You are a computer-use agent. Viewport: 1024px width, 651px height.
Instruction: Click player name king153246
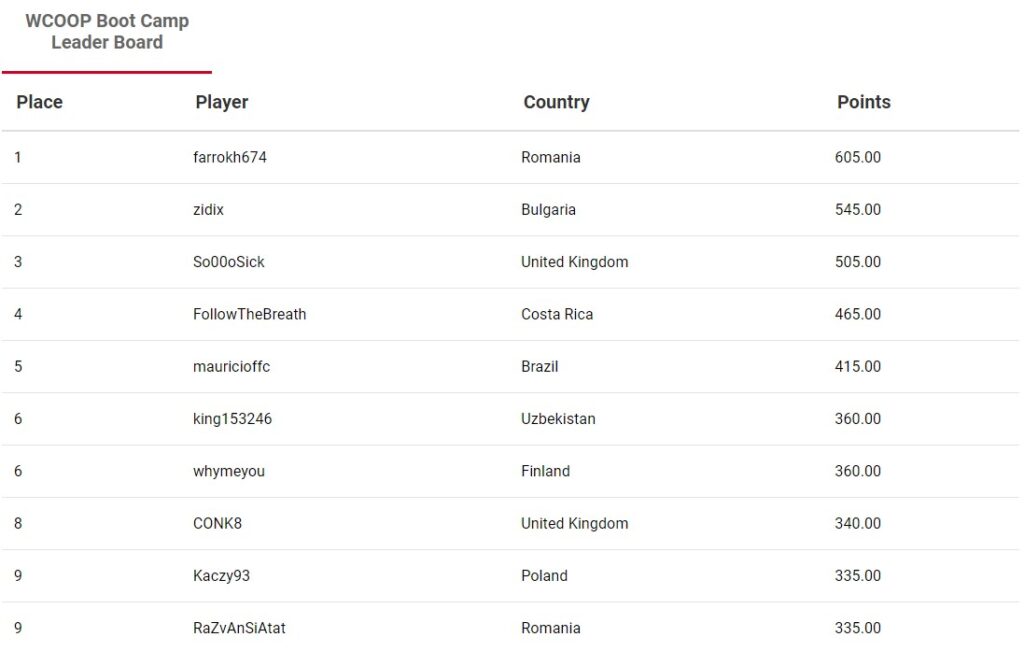coord(232,419)
